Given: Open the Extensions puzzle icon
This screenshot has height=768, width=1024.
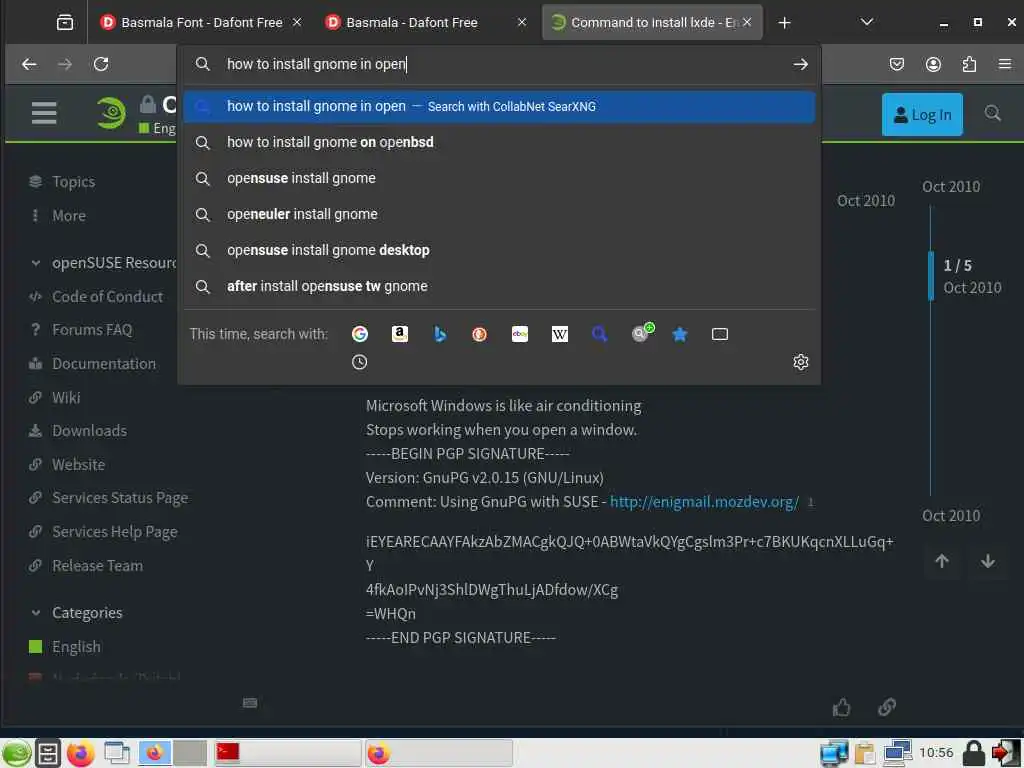Looking at the screenshot, I should (969, 64).
